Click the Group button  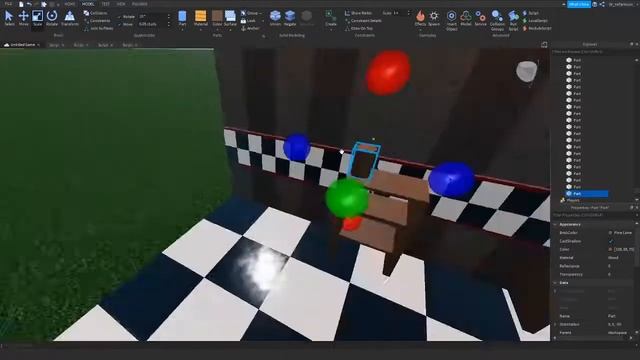(x=250, y=13)
